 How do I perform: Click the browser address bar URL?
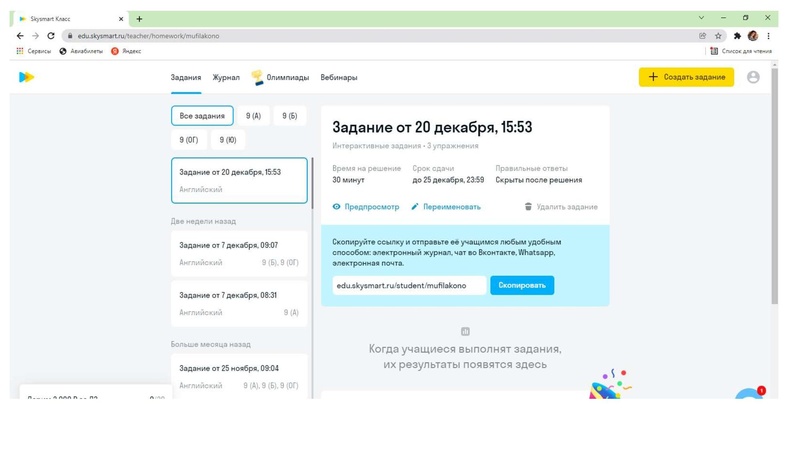click(148, 36)
